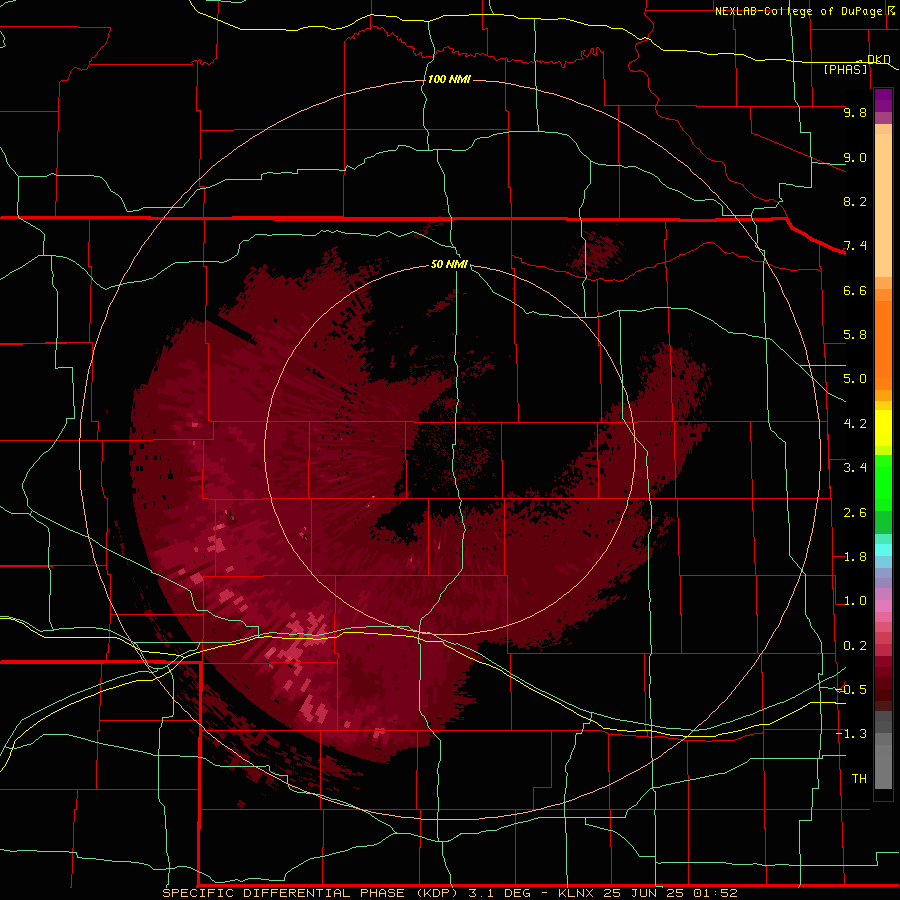
Task: Click the 6.6 value on the color scale
Action: click(x=855, y=290)
